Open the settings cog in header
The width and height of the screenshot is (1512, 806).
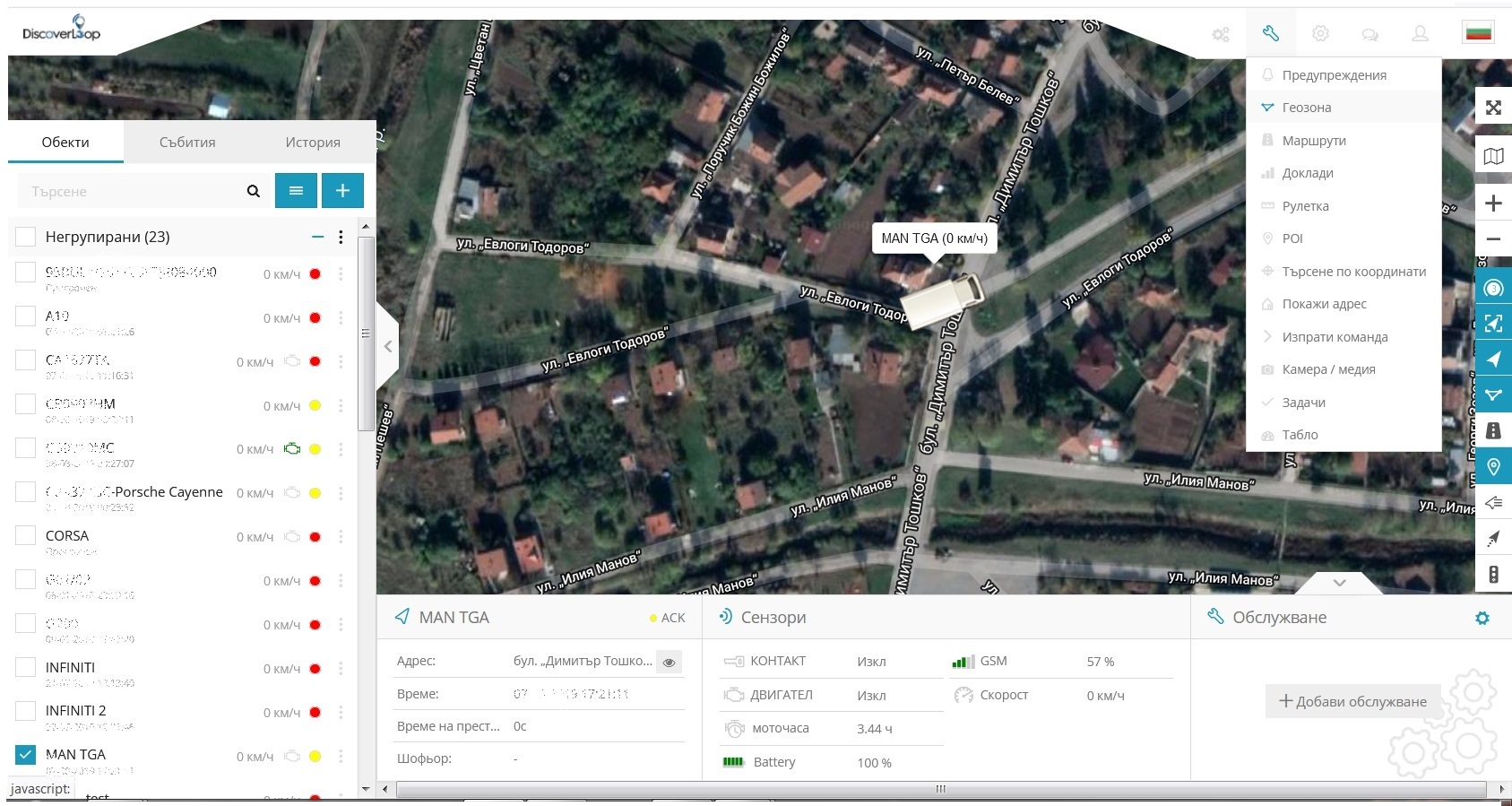(x=1320, y=34)
